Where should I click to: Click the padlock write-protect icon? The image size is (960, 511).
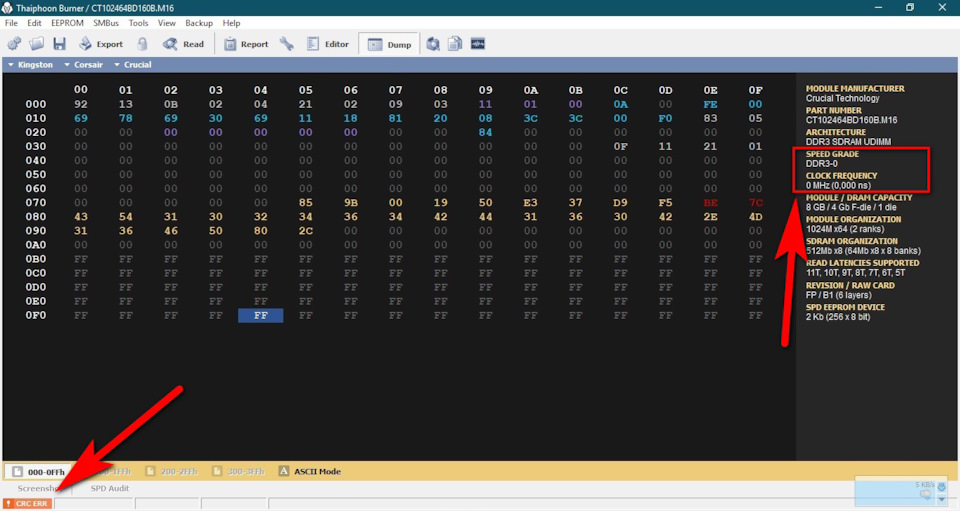[x=143, y=44]
